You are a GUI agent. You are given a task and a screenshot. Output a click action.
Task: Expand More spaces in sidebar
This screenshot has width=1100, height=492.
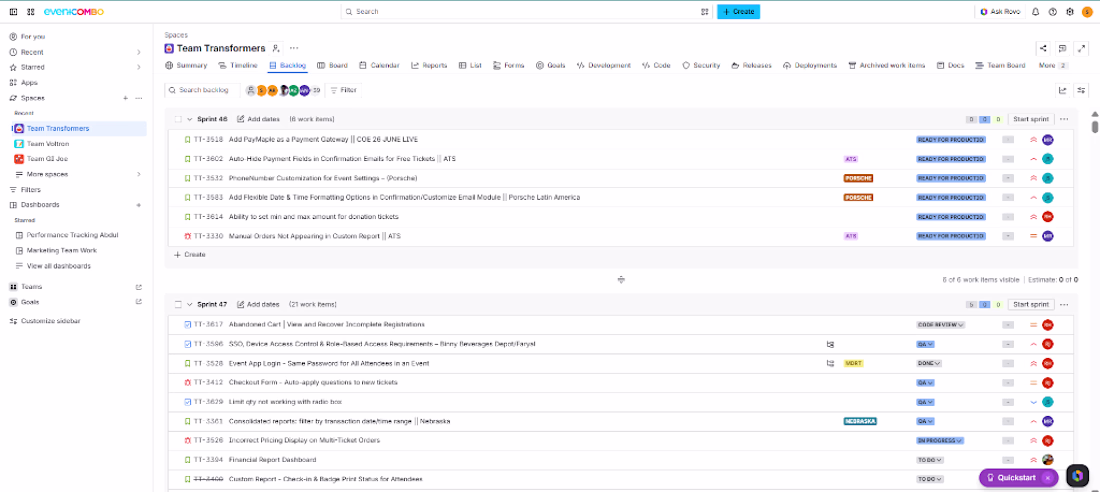tap(77, 174)
